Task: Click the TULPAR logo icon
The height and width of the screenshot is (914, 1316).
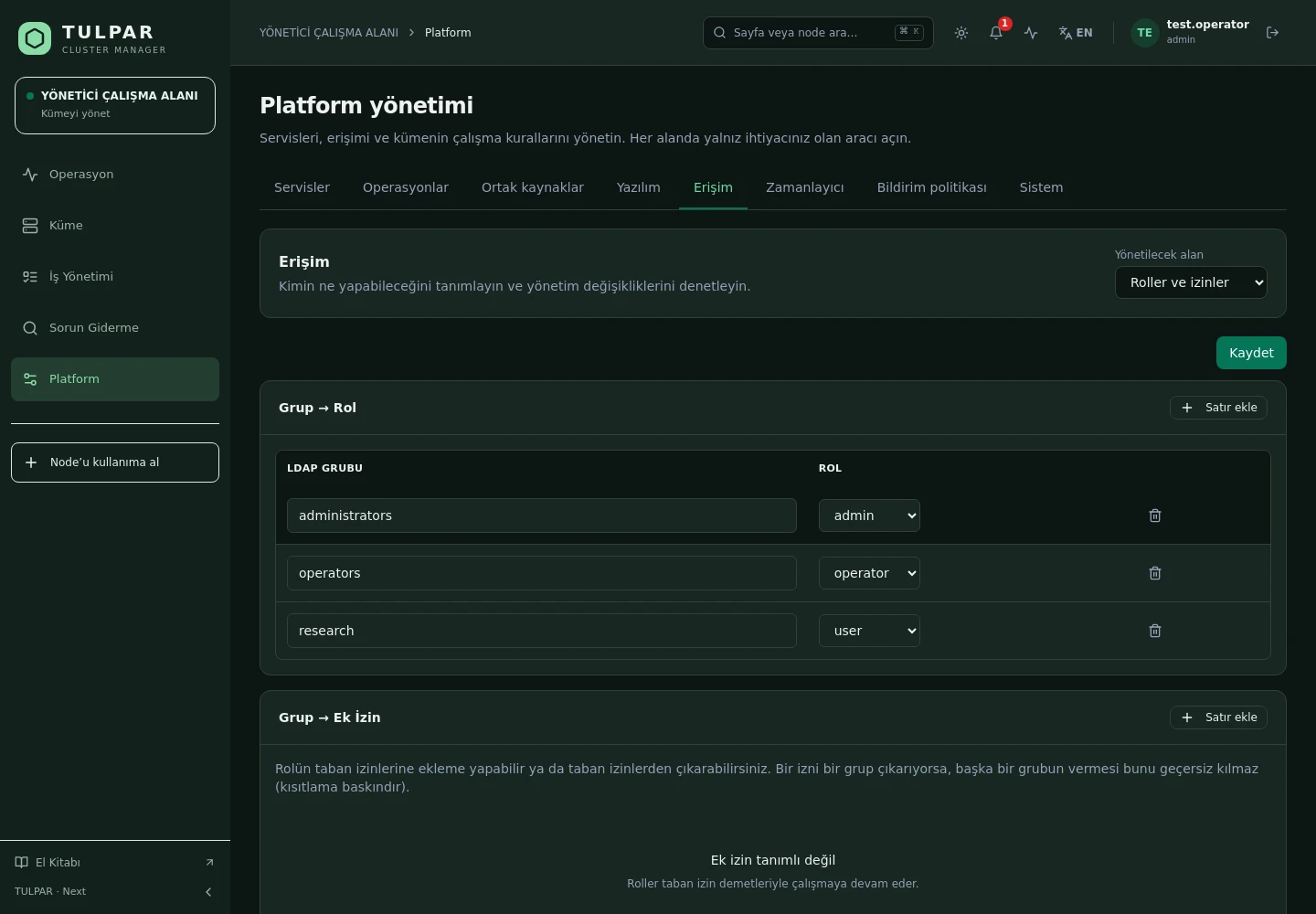Action: pyautogui.click(x=35, y=38)
